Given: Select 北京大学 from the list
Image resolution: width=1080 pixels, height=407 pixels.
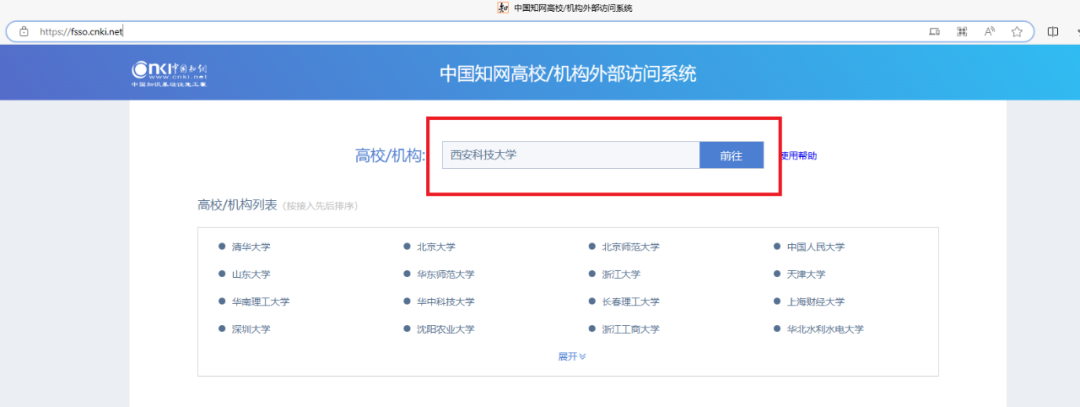Looking at the screenshot, I should (436, 247).
